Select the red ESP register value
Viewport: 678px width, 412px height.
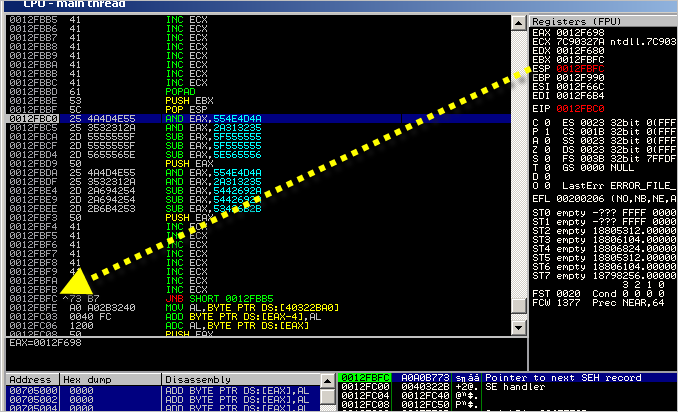click(x=578, y=70)
